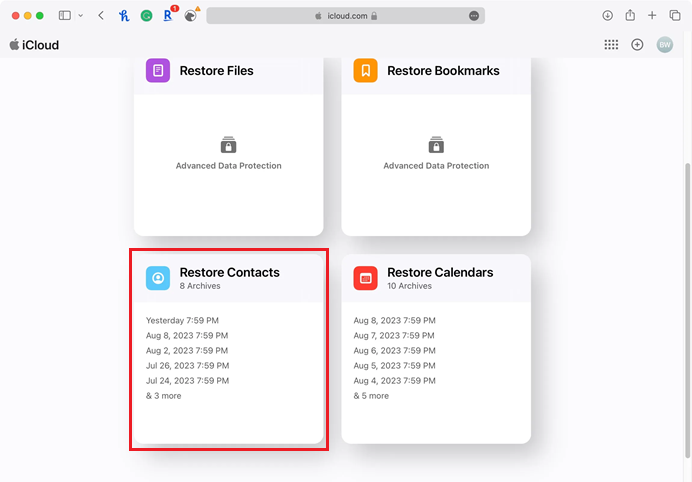Click Advanced Data Protection under Restore Bookmarks

click(x=436, y=166)
